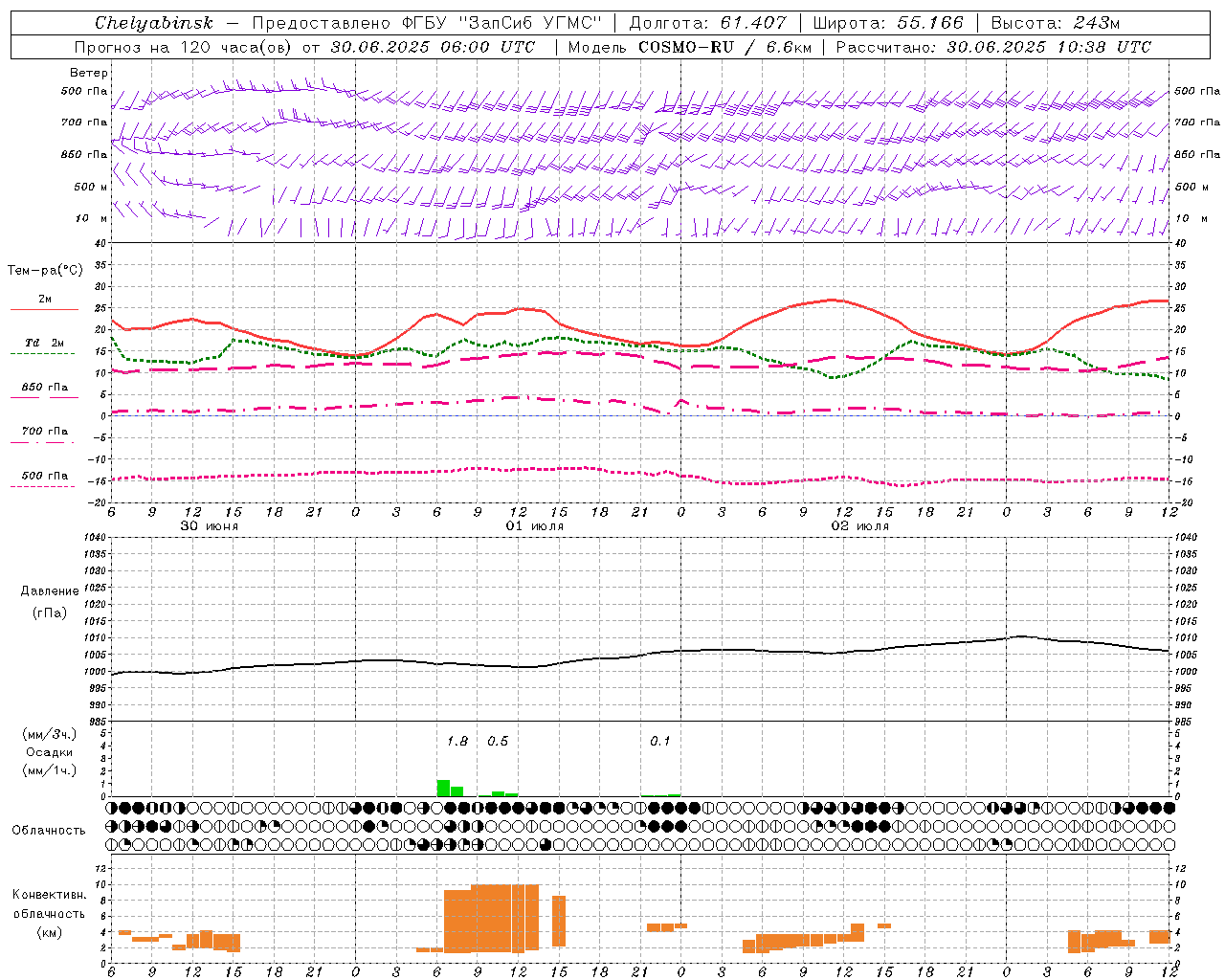Click the '500 гПа' temperature legend label

tap(44, 476)
